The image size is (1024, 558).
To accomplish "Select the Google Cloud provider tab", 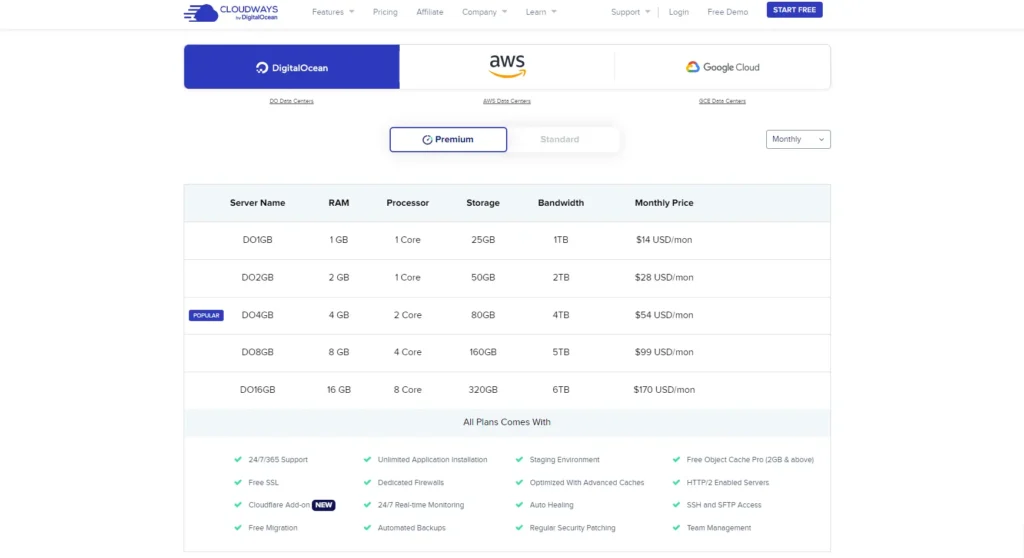I will (x=722, y=67).
